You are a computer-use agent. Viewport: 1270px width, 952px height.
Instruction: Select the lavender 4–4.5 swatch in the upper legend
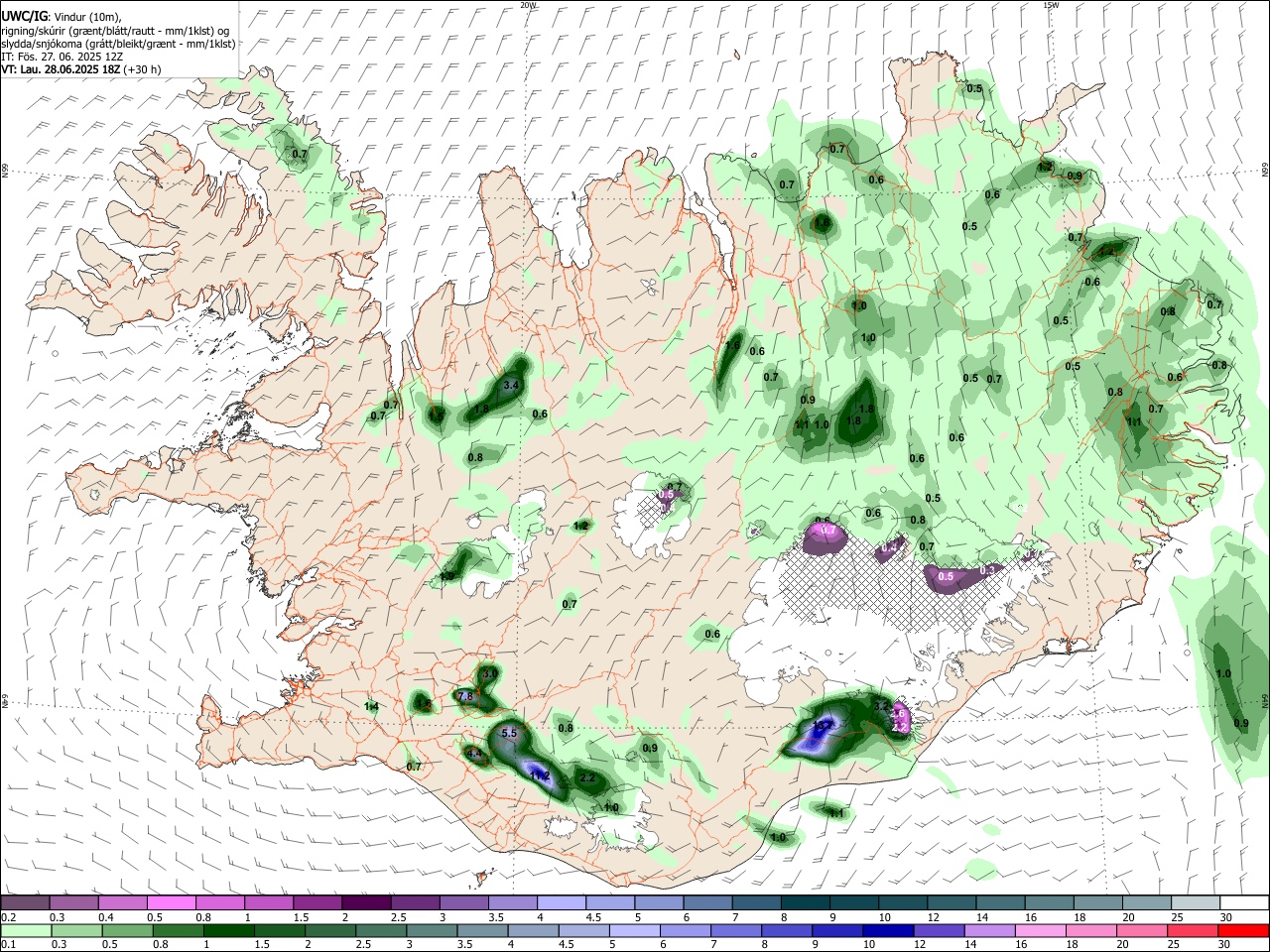click(562, 903)
